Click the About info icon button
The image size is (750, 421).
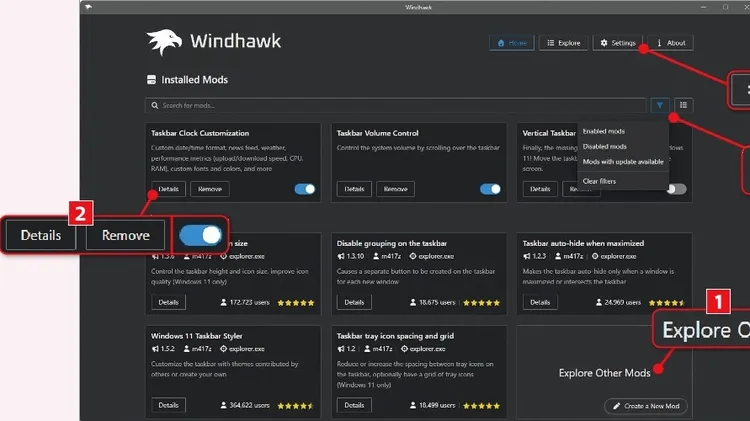(669, 43)
